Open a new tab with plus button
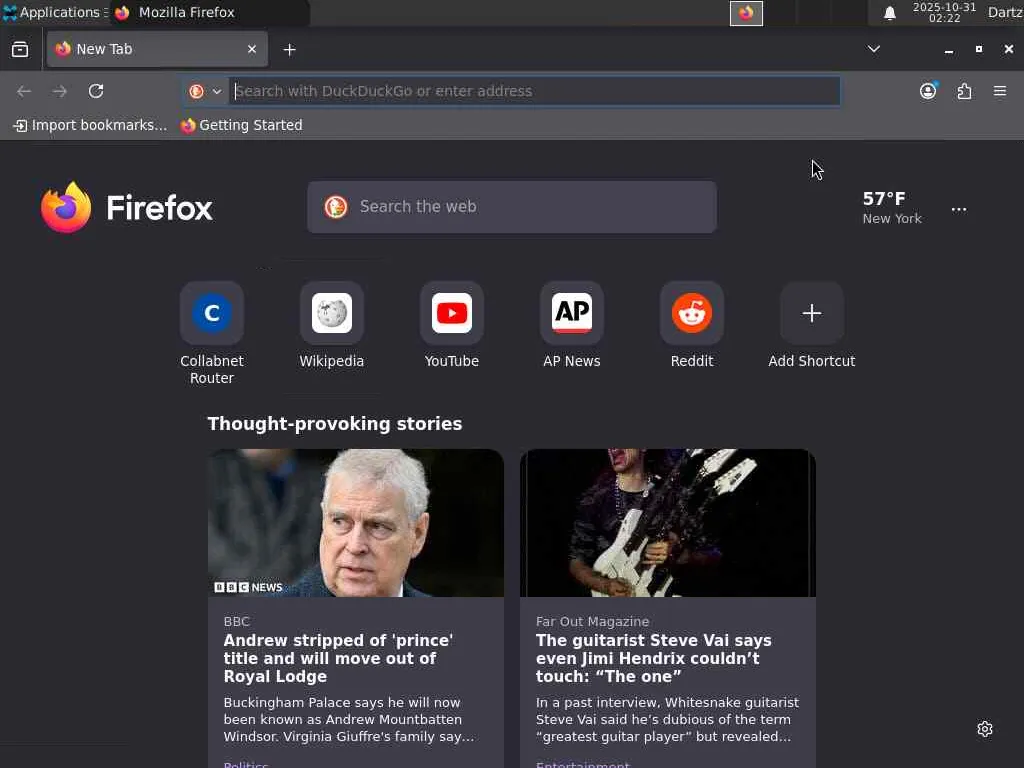The width and height of the screenshot is (1024, 768). point(289,50)
